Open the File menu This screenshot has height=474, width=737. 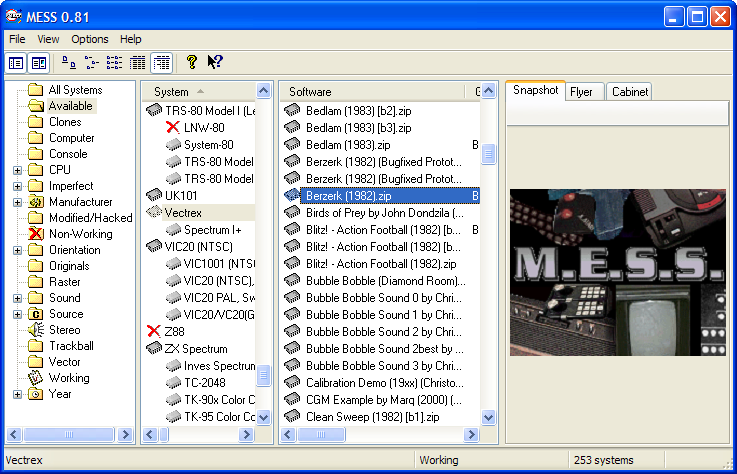pos(17,39)
